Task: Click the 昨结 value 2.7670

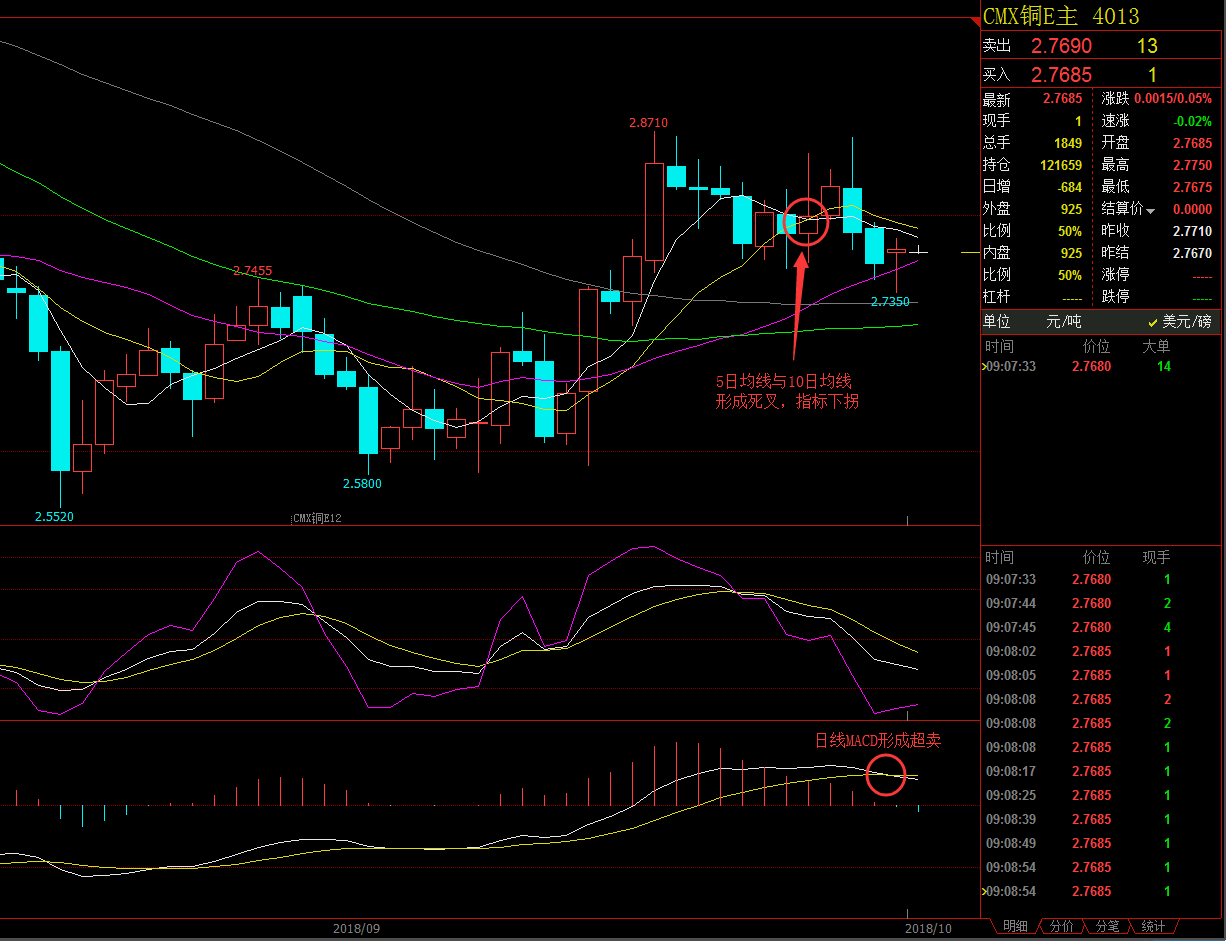Action: (x=1193, y=253)
